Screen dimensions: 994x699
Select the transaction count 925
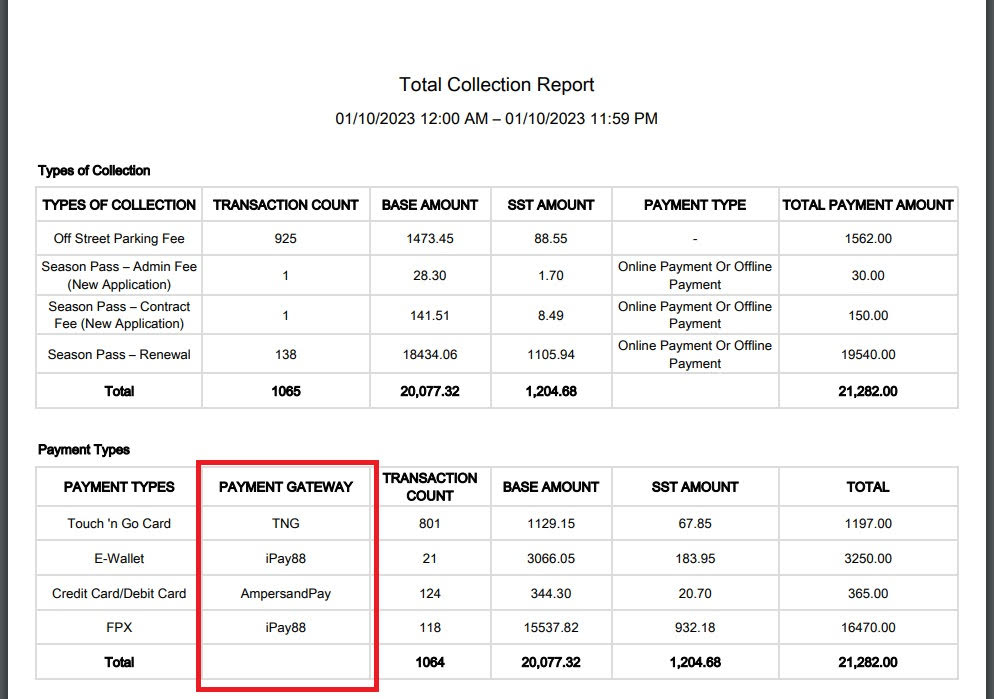(x=286, y=238)
